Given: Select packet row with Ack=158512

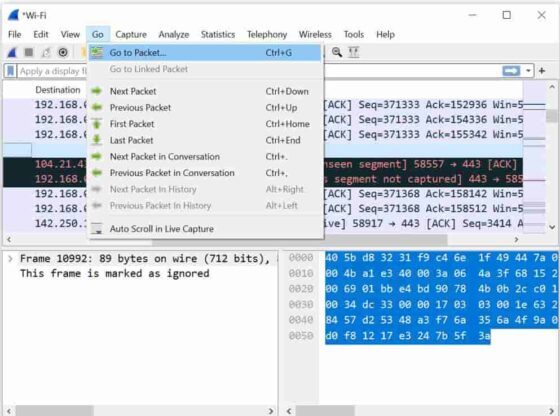Looking at the screenshot, I should (x=423, y=209).
